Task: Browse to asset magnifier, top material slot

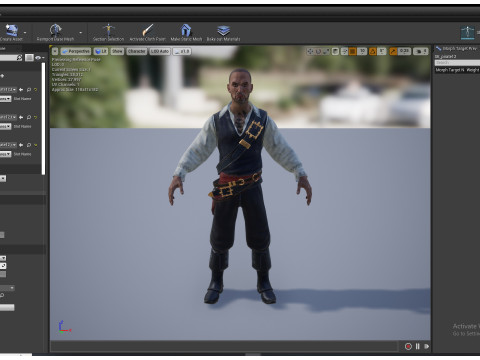Action: click(29, 89)
